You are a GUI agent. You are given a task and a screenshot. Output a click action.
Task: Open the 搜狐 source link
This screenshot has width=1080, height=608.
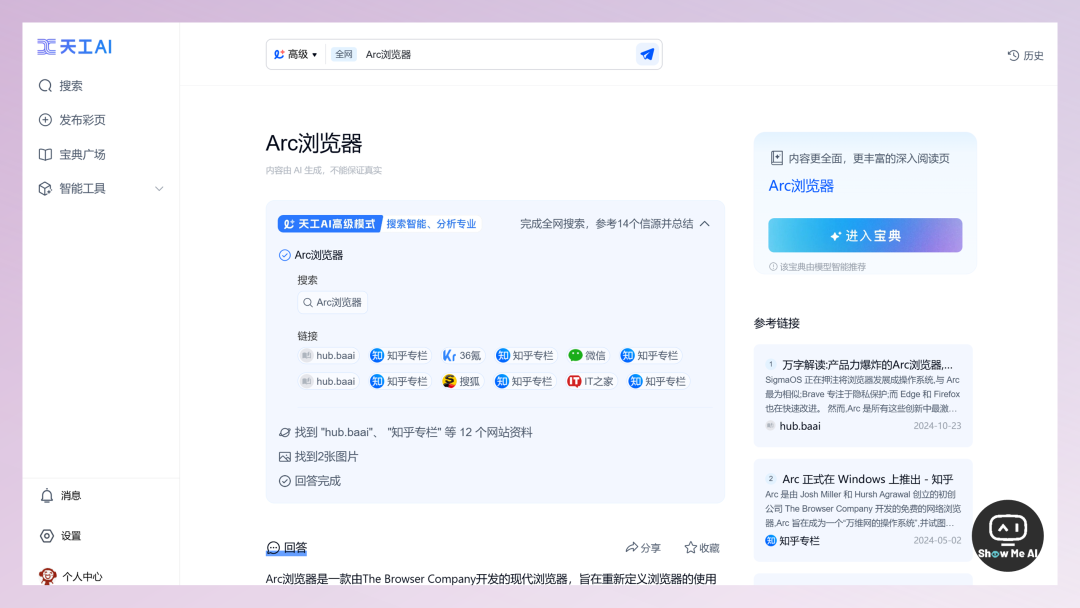click(x=461, y=381)
